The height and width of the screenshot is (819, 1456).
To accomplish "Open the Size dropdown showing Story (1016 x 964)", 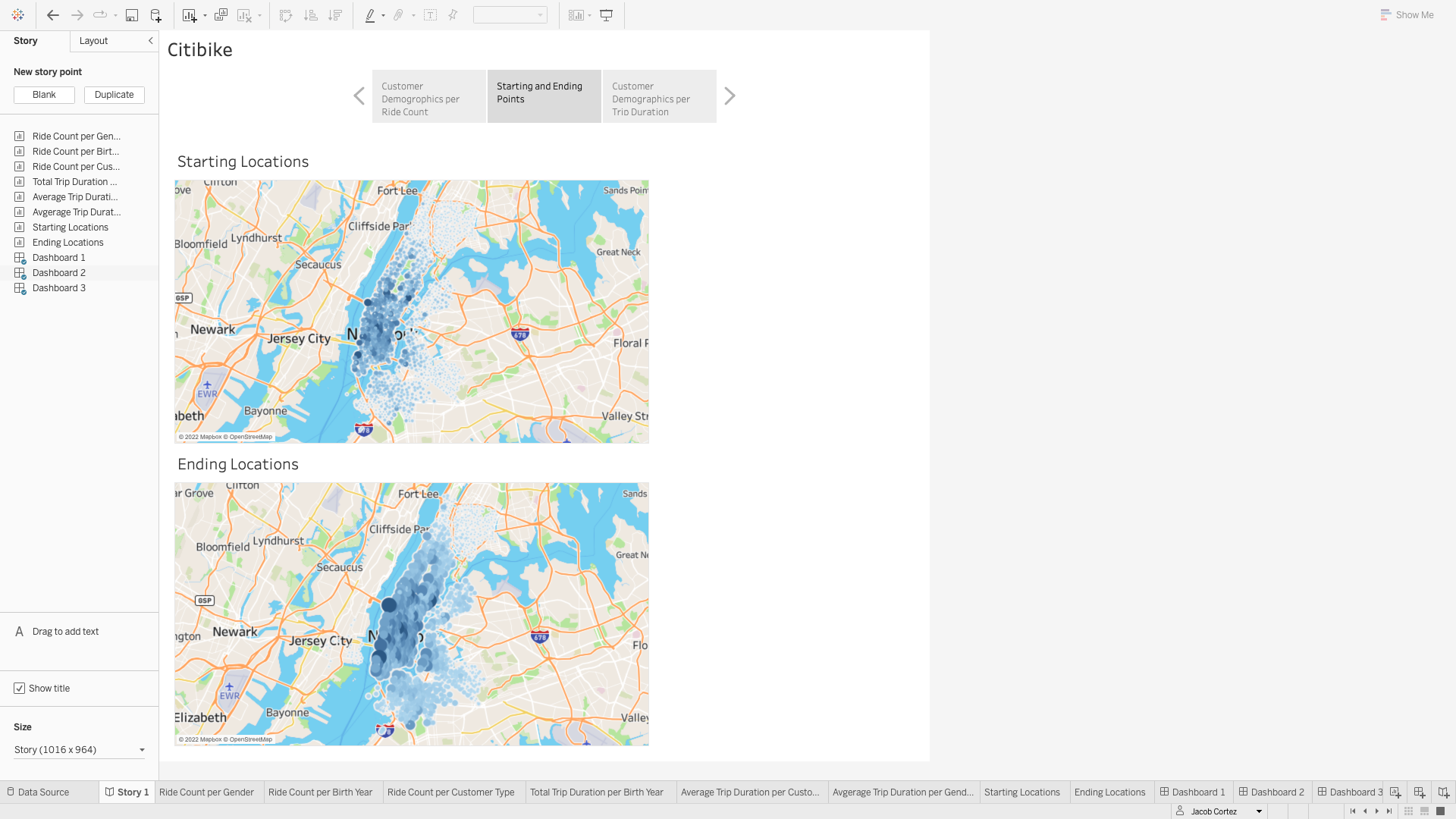I will tap(79, 749).
